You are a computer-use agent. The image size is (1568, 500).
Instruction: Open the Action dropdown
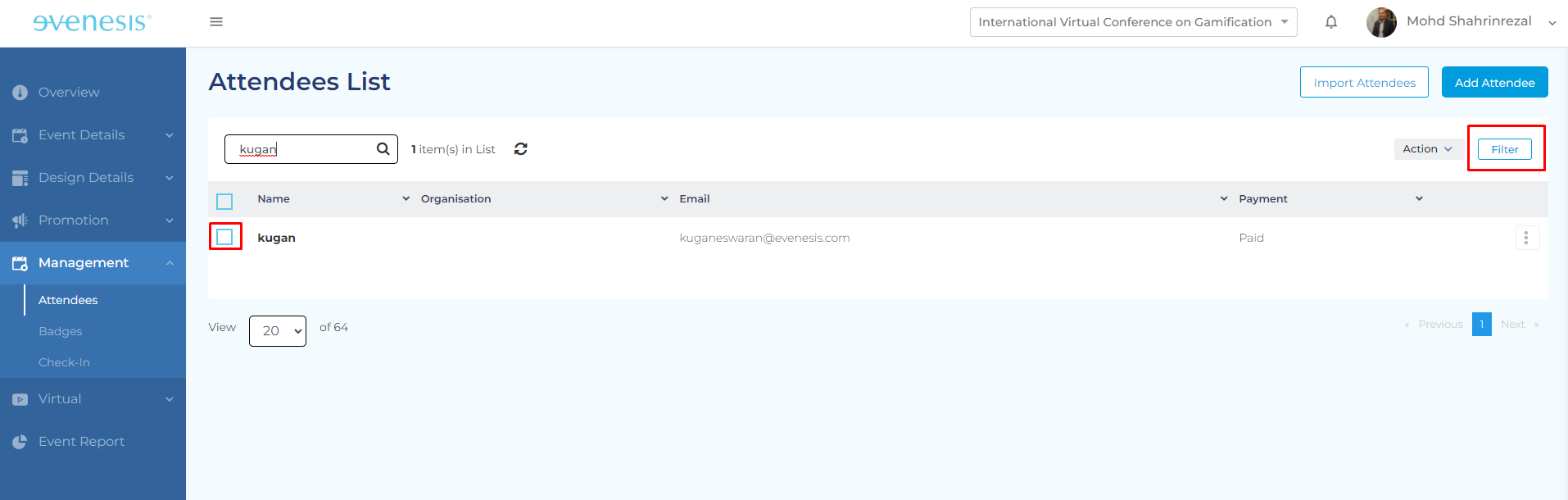click(x=1428, y=148)
